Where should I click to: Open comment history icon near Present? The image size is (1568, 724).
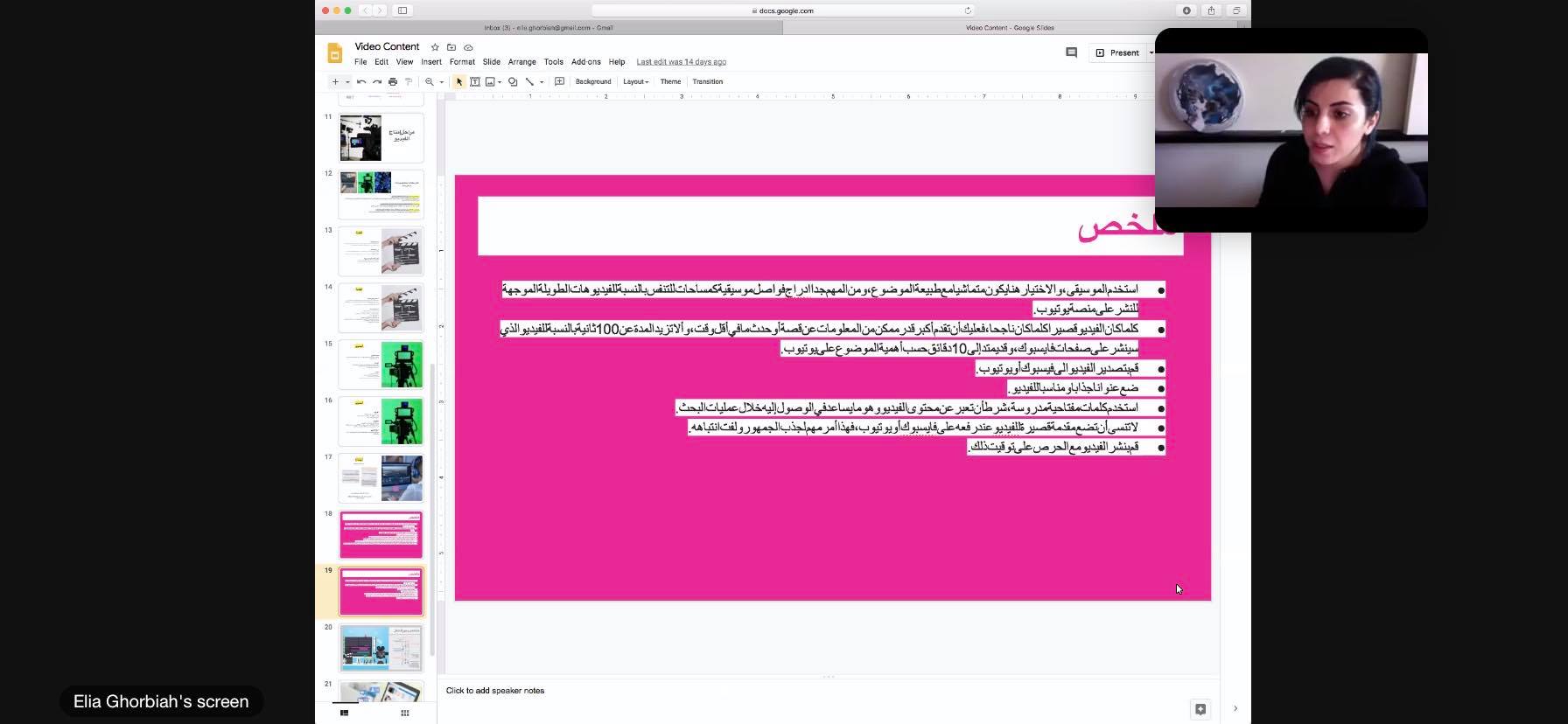(1071, 52)
